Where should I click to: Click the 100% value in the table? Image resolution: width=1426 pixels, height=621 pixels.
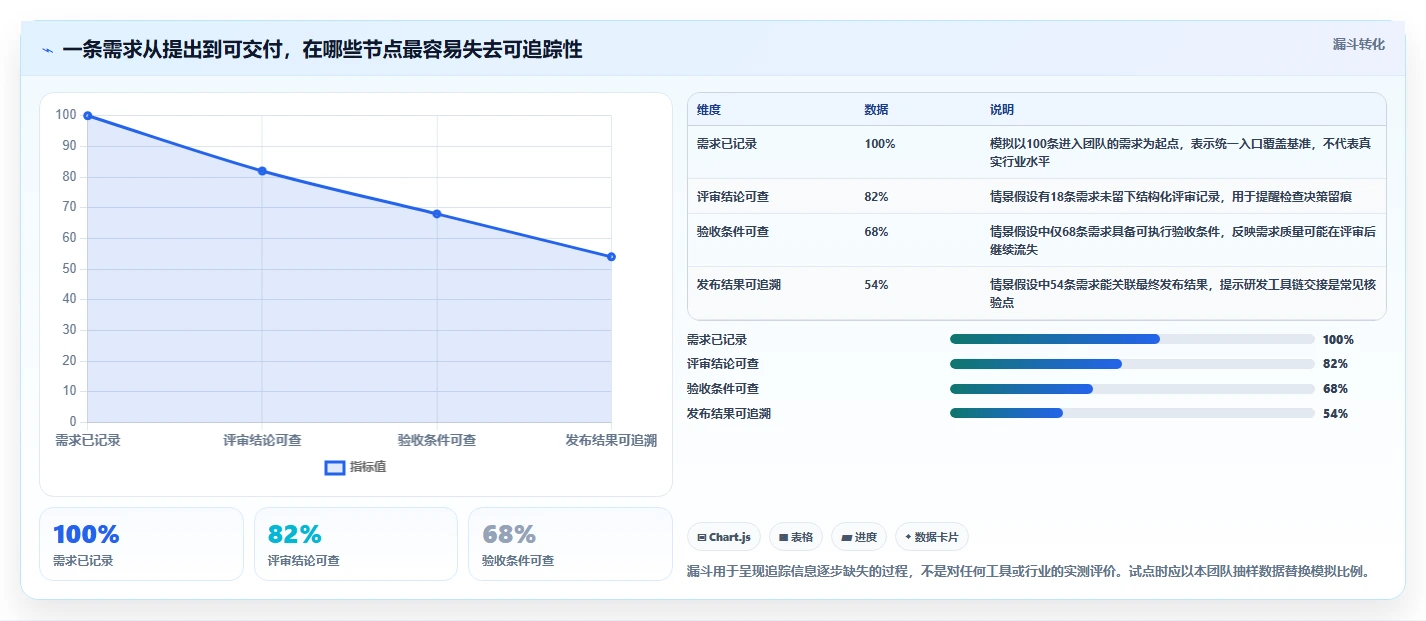(x=880, y=144)
